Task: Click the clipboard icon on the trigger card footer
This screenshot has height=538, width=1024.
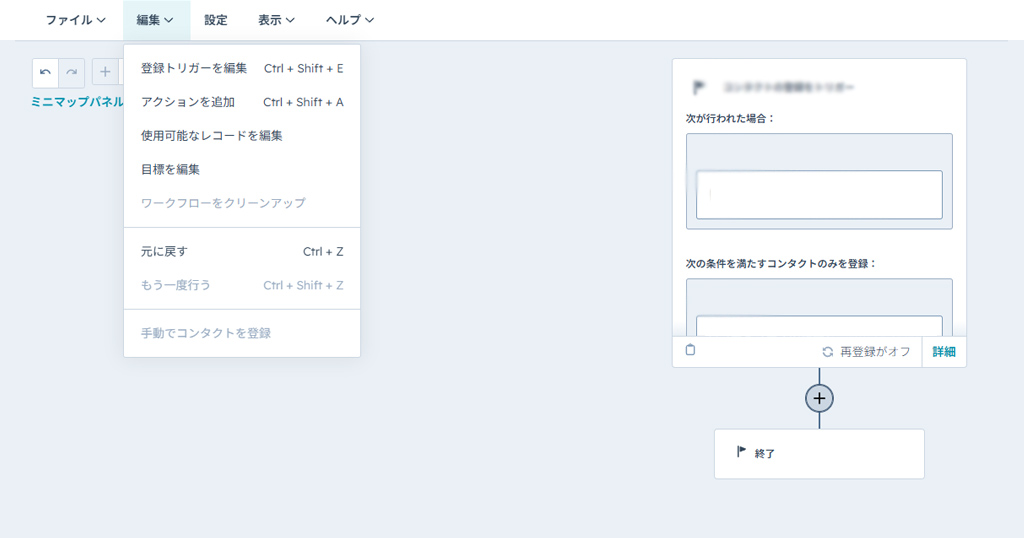Action: [690, 351]
